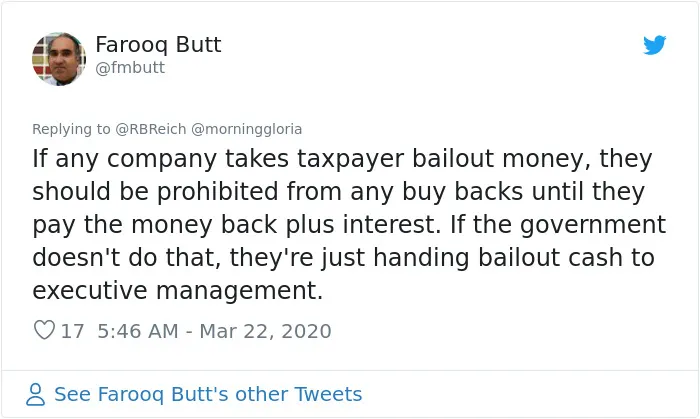Open the 5:46 AM timestamp link
Viewport: 700px width, 419px height.
(138, 331)
